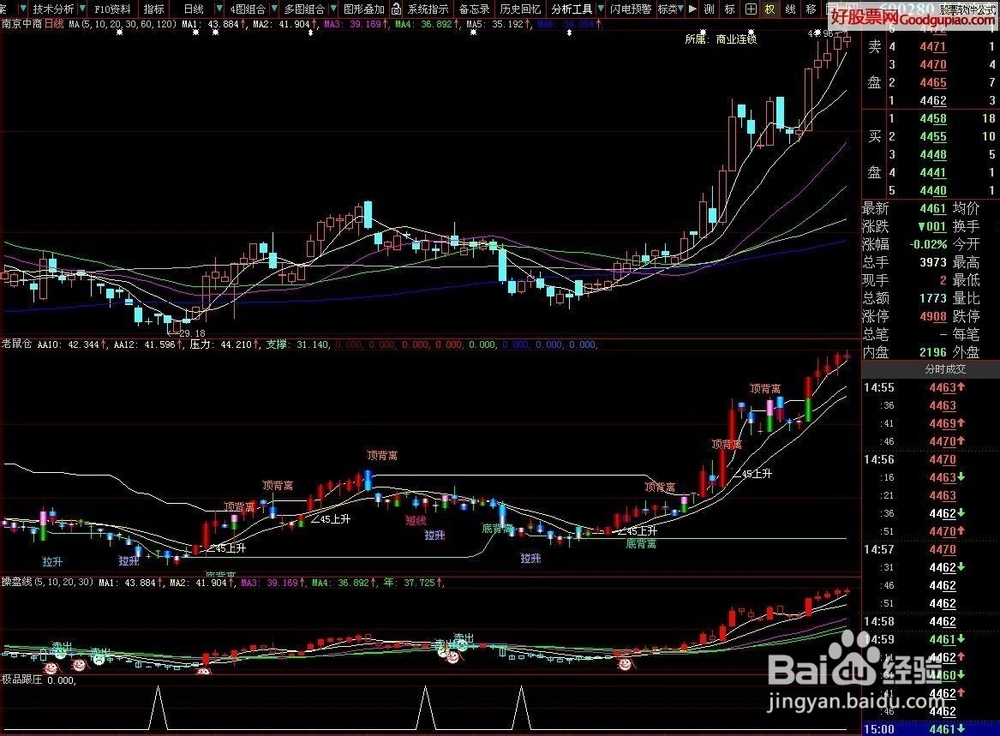
Task: Open the F10资料 page
Action: (x=112, y=9)
